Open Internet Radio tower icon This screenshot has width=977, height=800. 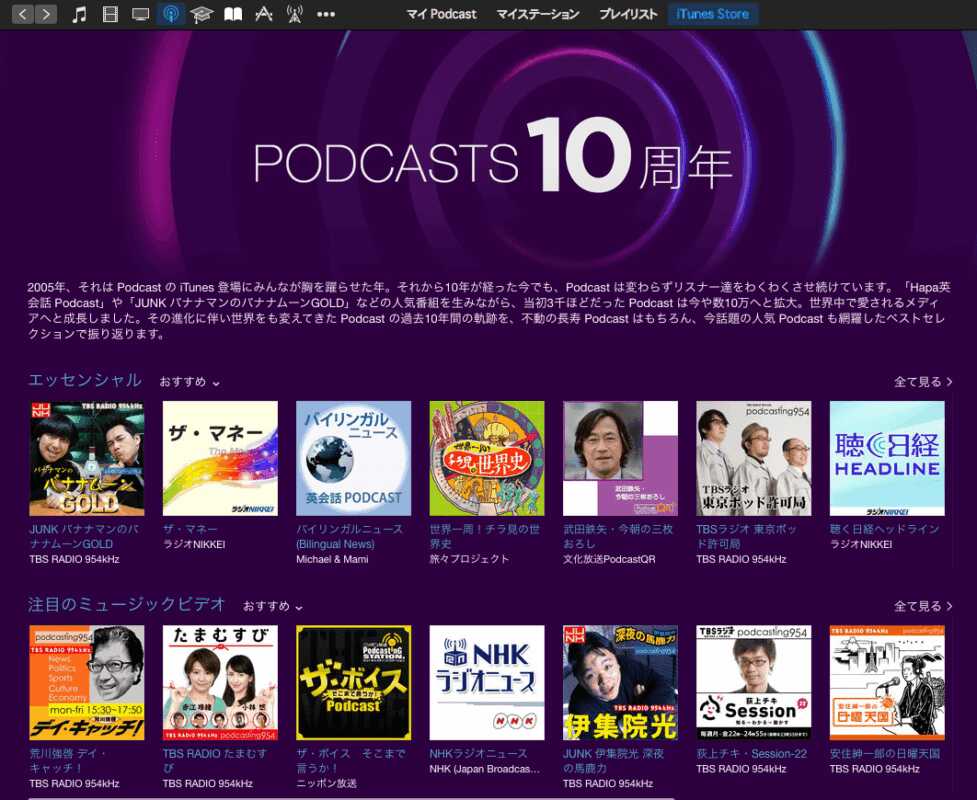pyautogui.click(x=295, y=14)
